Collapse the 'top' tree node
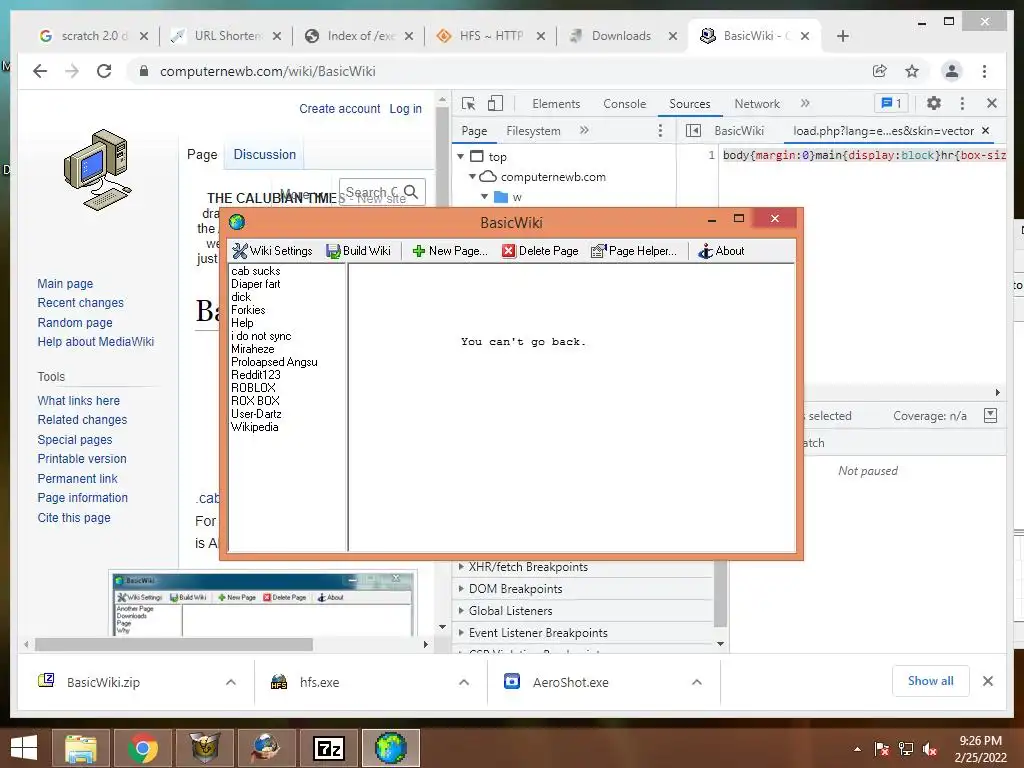Screen dimensions: 1024x768 point(460,157)
